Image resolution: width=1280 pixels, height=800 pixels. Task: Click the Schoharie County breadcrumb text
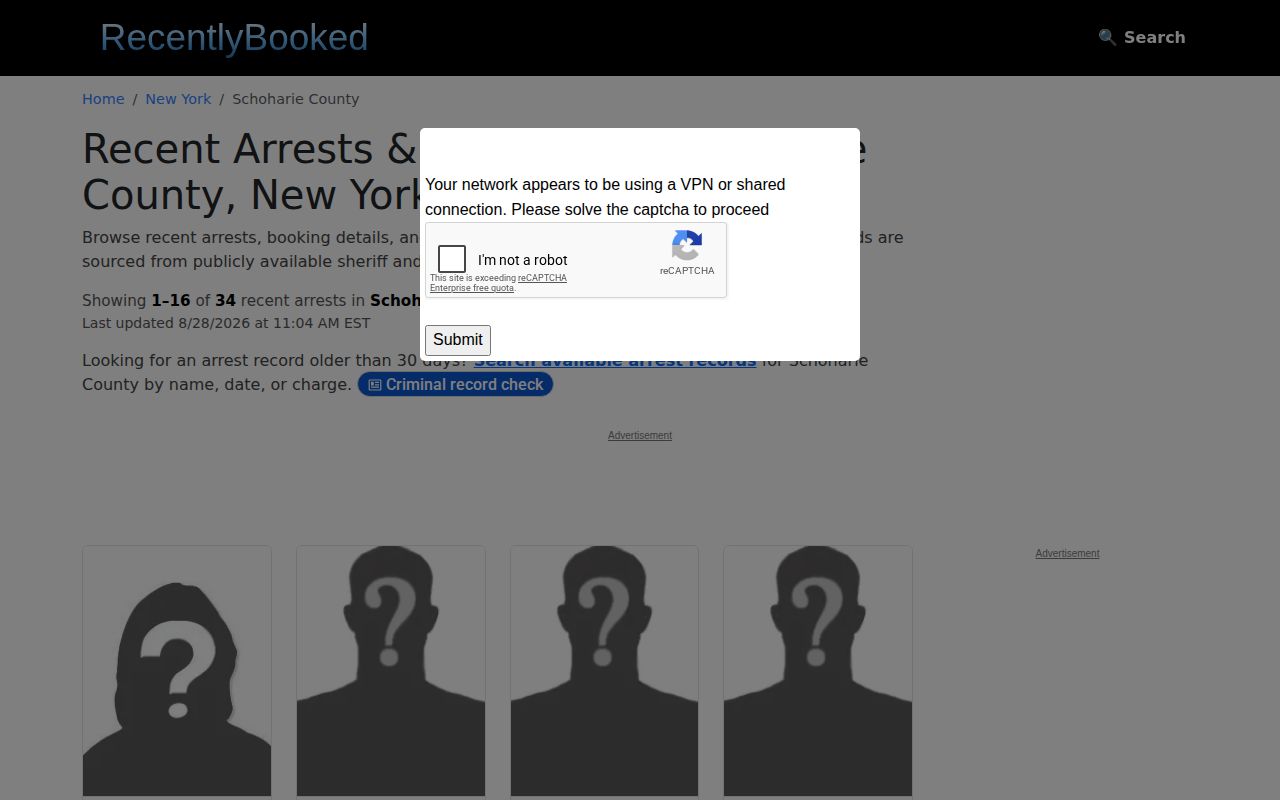[x=296, y=99]
